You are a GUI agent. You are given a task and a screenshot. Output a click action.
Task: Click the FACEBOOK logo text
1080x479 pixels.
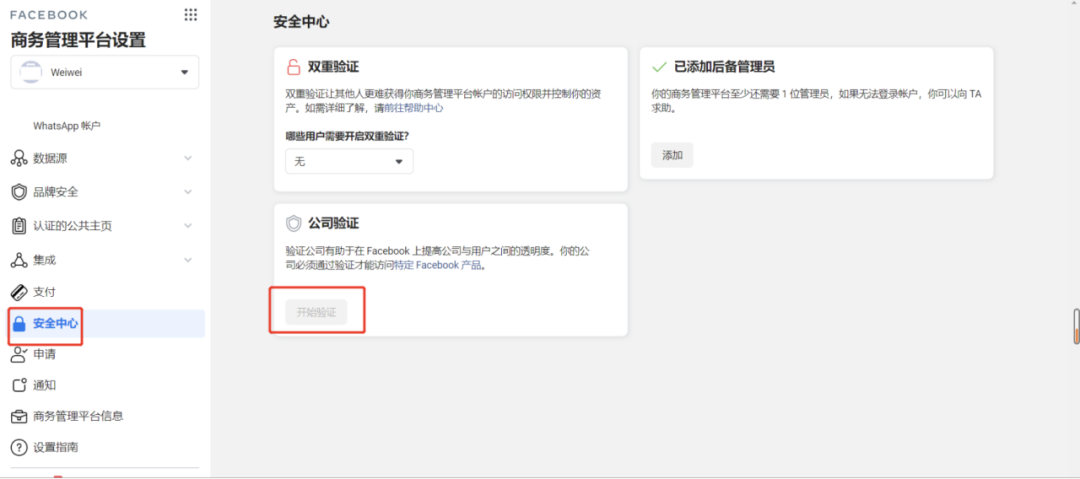click(x=49, y=14)
